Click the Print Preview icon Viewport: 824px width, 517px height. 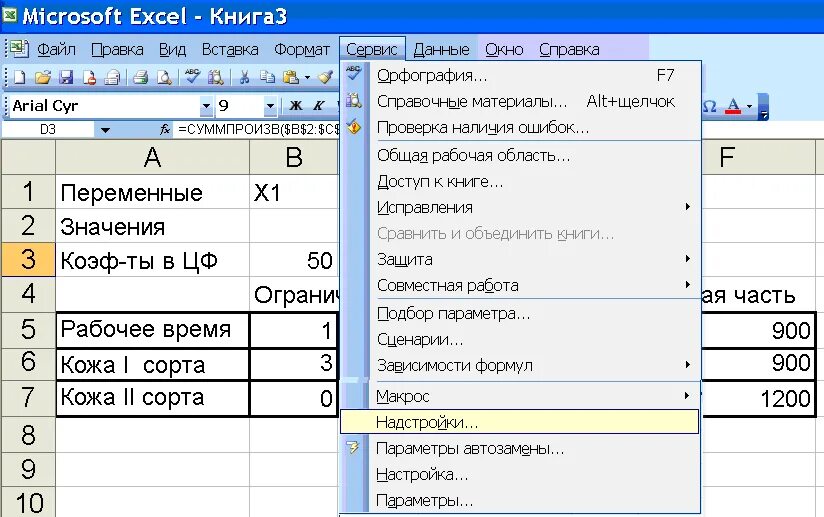pyautogui.click(x=164, y=77)
